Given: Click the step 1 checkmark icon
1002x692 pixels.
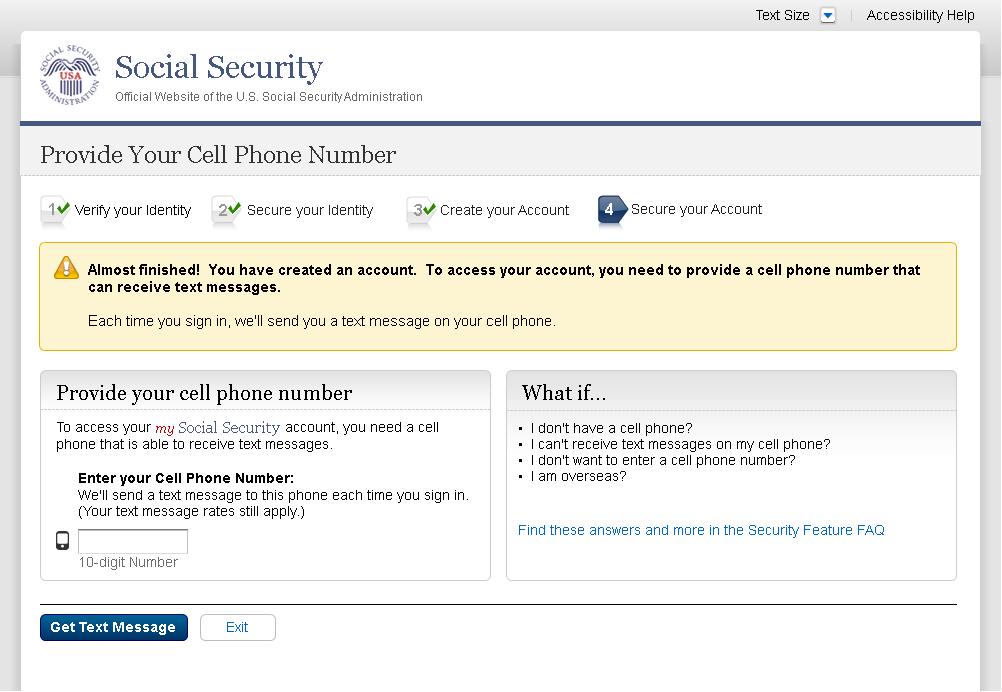Looking at the screenshot, I should click(x=64, y=209).
